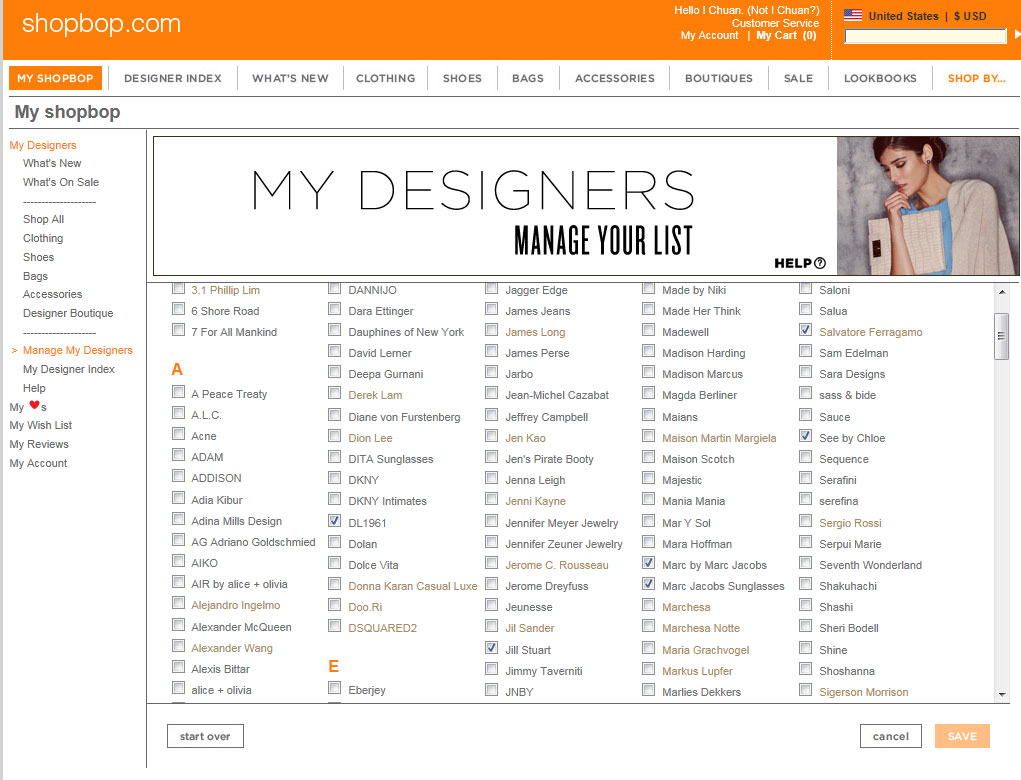This screenshot has height=780, width=1021.
Task: Open What's New in sidebar
Action: pyautogui.click(x=52, y=163)
